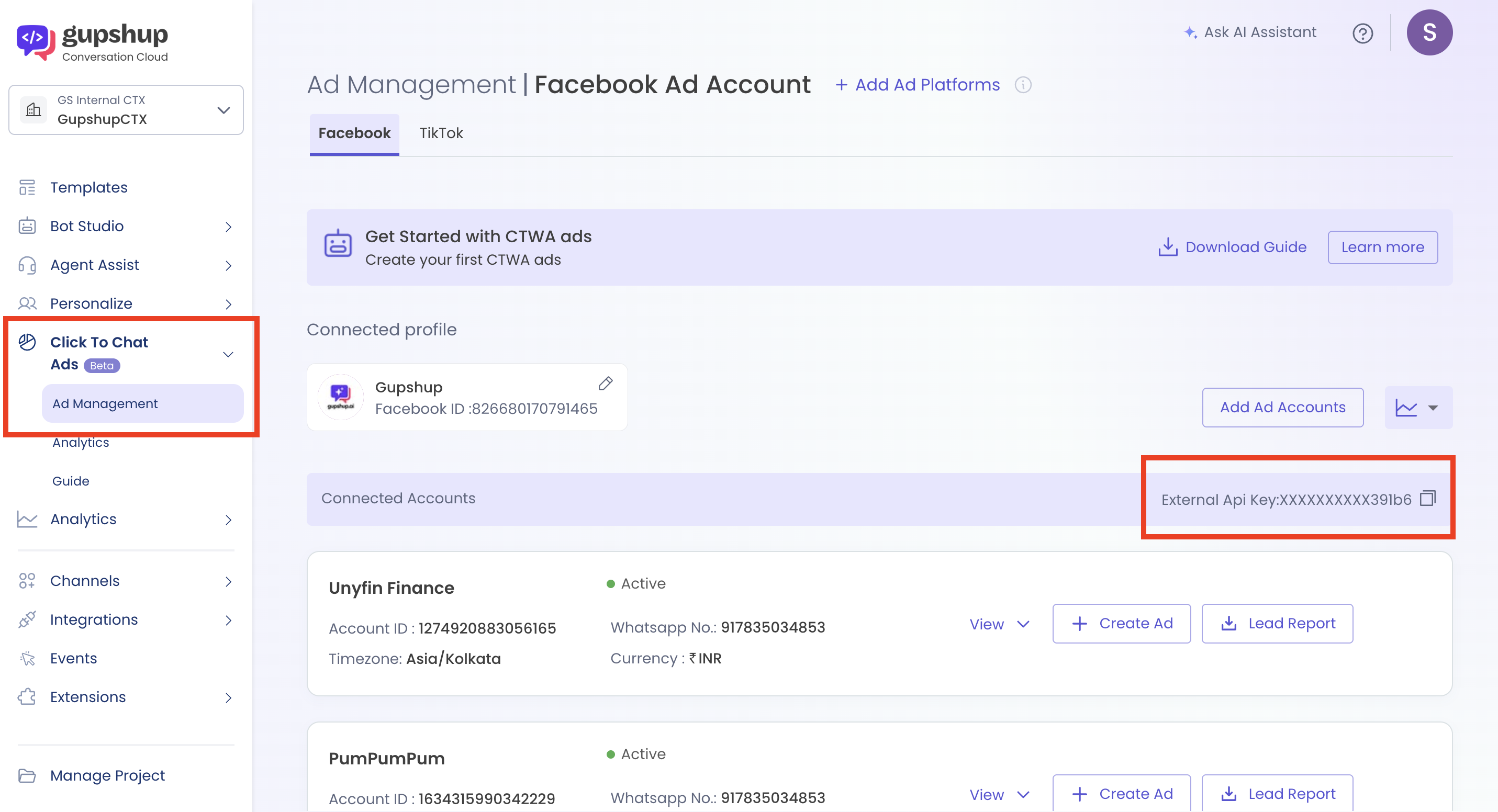1498x812 pixels.
Task: Expand the Extensions submenu chevron
Action: [229, 697]
